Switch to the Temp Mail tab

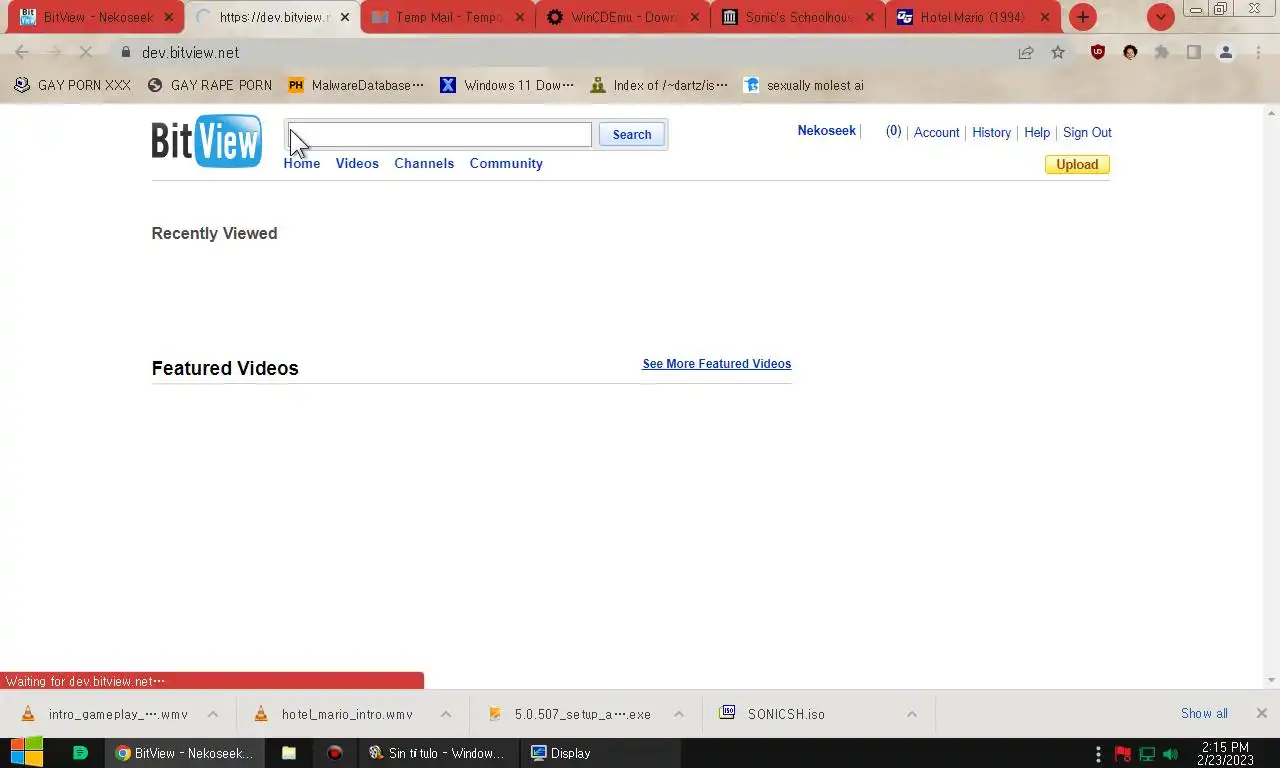click(448, 17)
